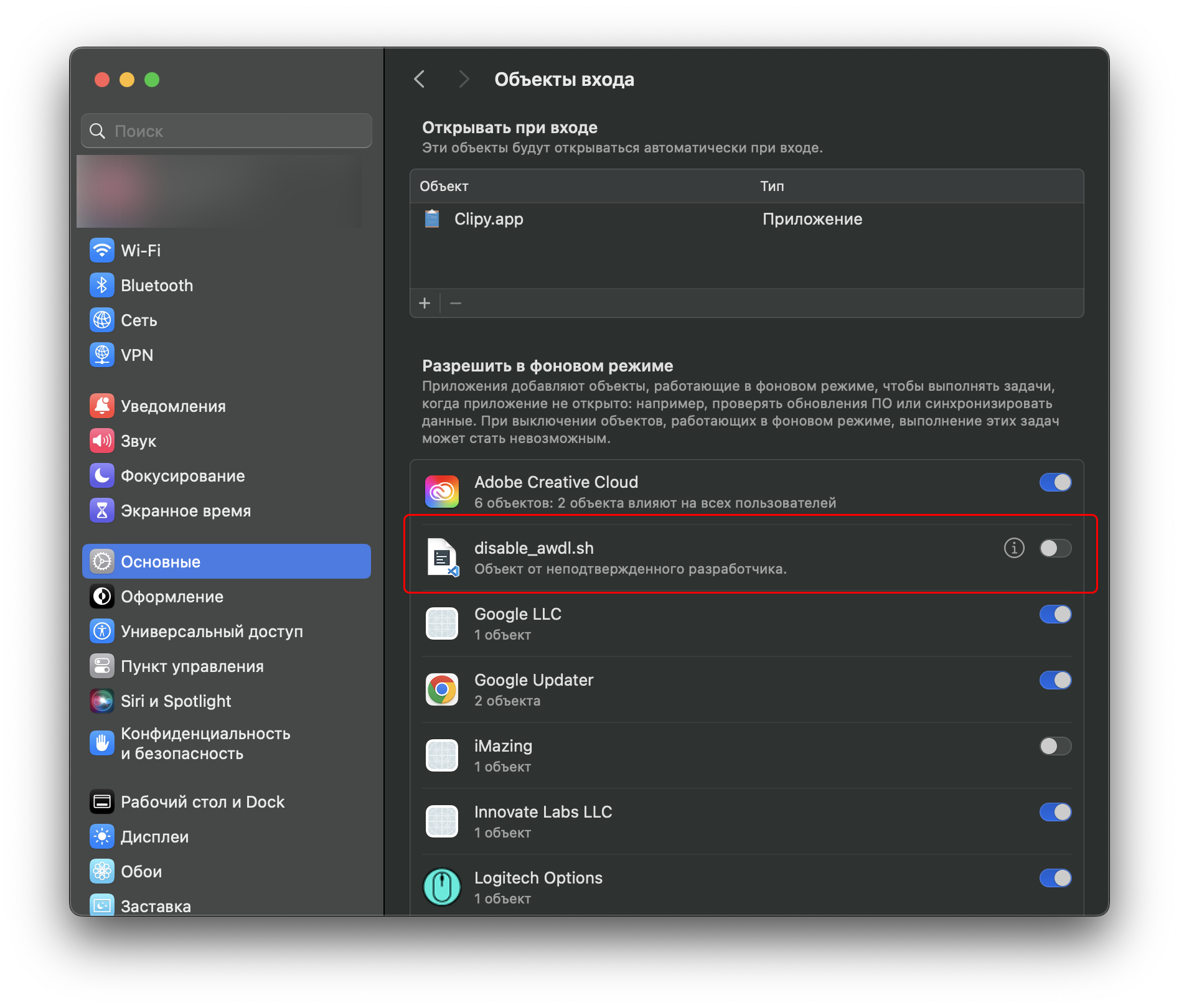Select the Дисплеи sidebar label
Image resolution: width=1179 pixels, height=1008 pixels.
pyautogui.click(x=154, y=837)
